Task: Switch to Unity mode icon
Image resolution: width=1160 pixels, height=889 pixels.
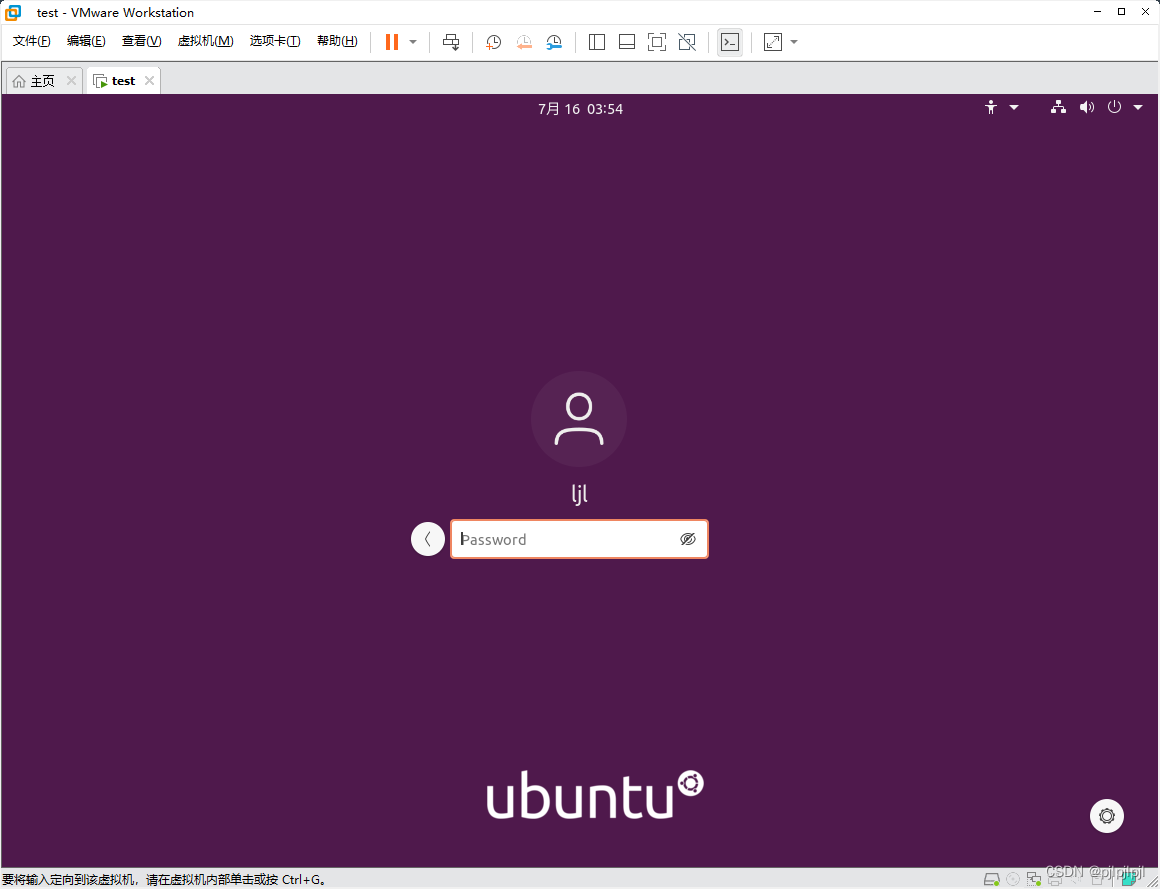Action: click(687, 42)
